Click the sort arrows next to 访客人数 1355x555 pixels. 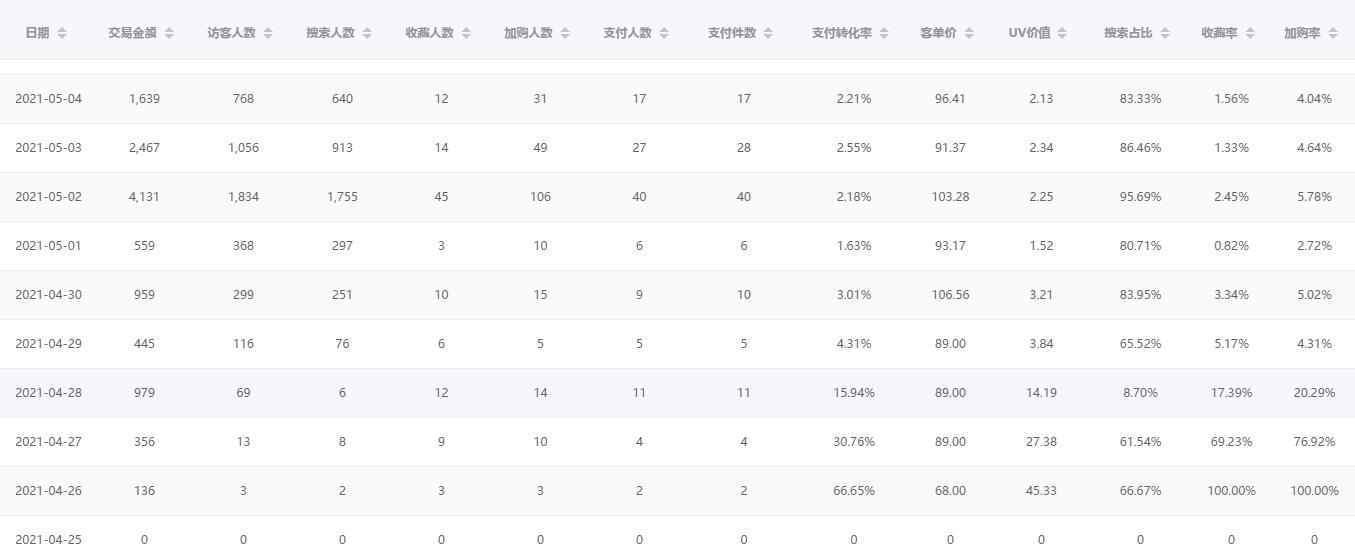tap(268, 33)
